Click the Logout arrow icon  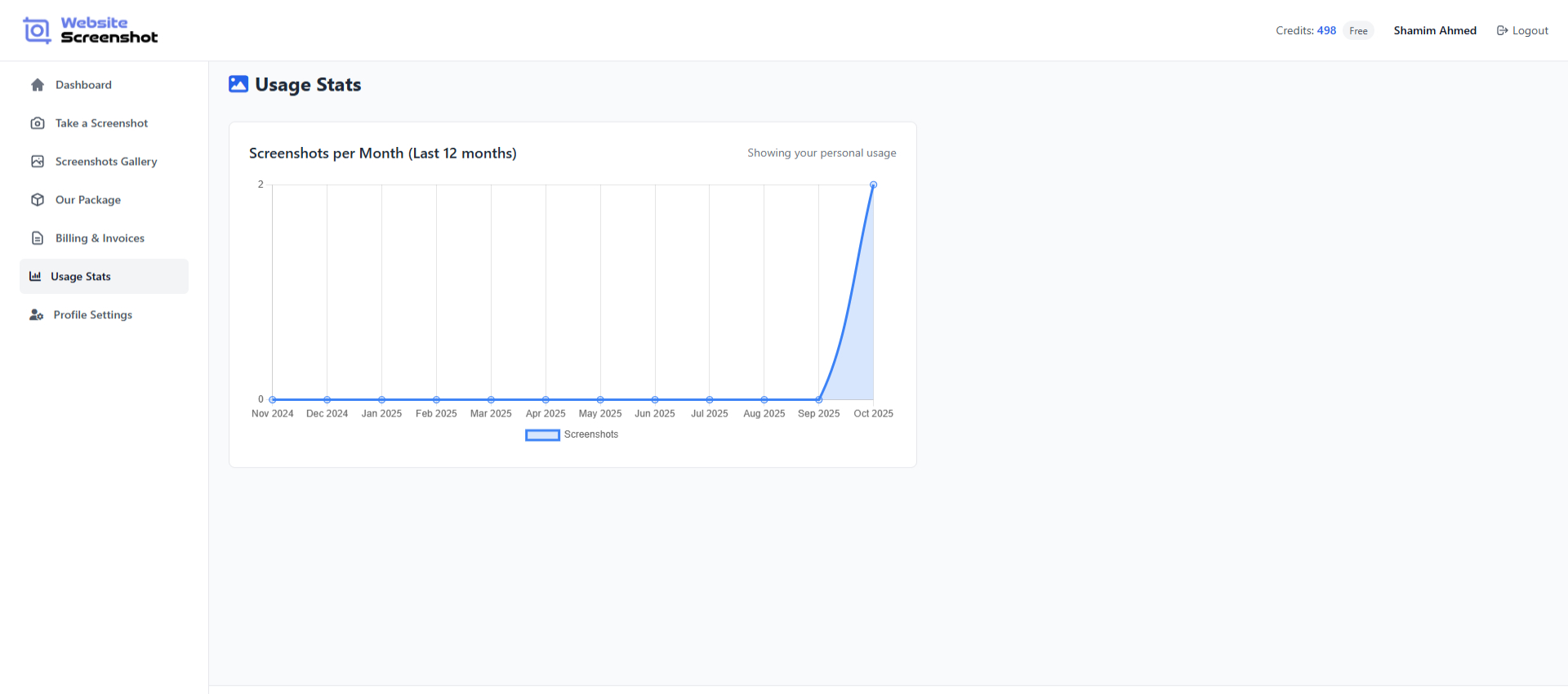click(x=1502, y=31)
